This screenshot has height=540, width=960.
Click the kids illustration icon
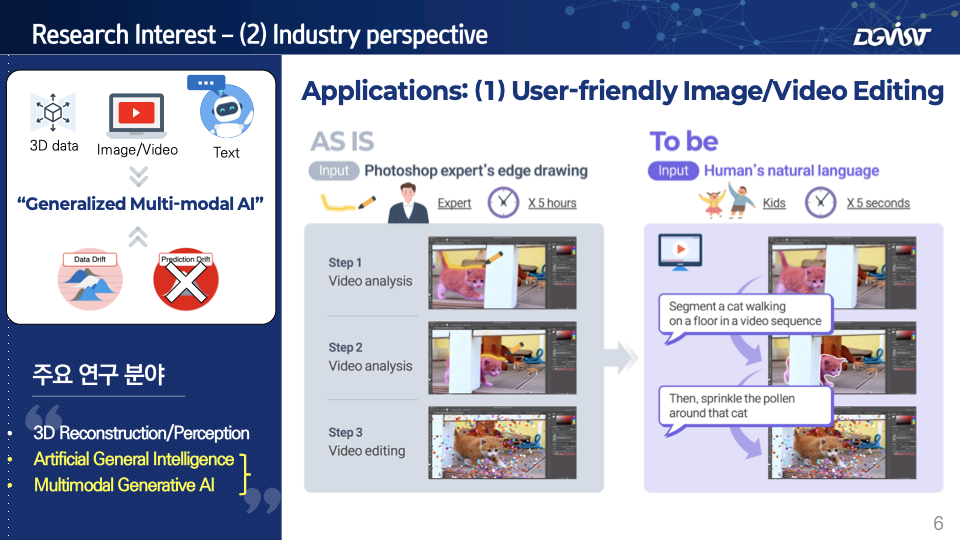click(727, 201)
